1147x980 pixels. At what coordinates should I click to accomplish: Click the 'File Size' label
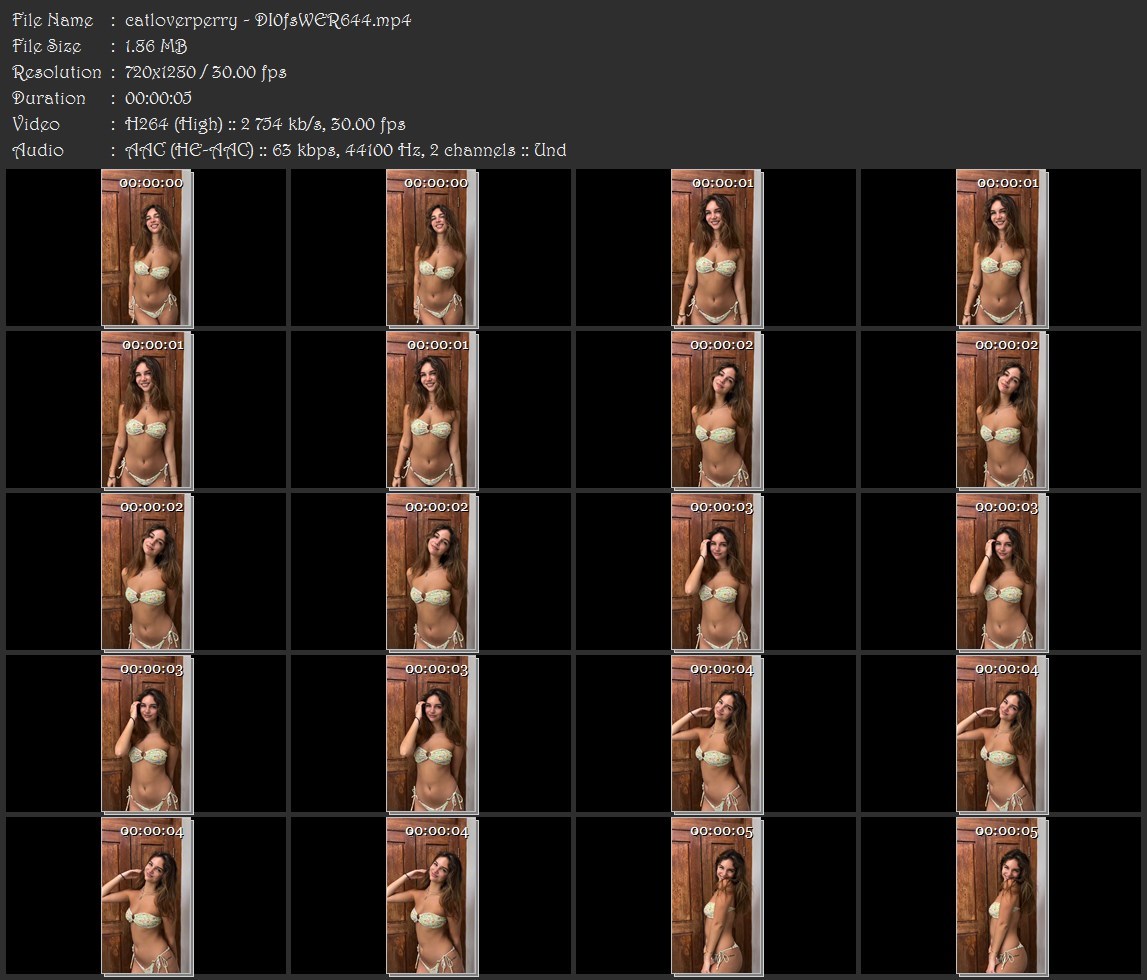(47, 46)
